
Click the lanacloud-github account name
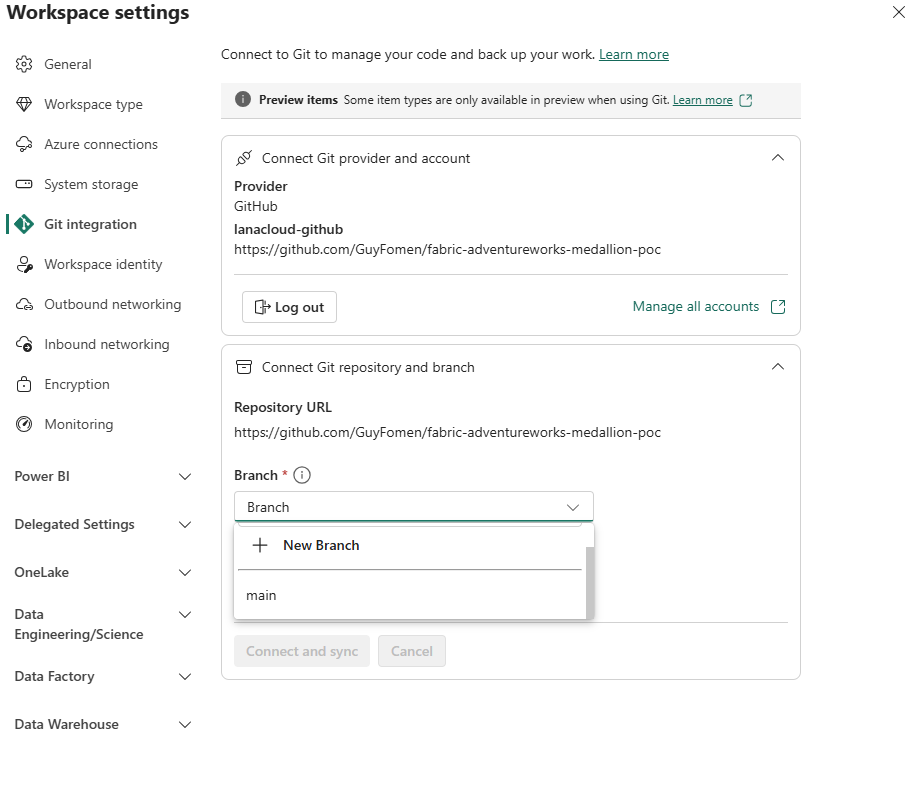[288, 230]
